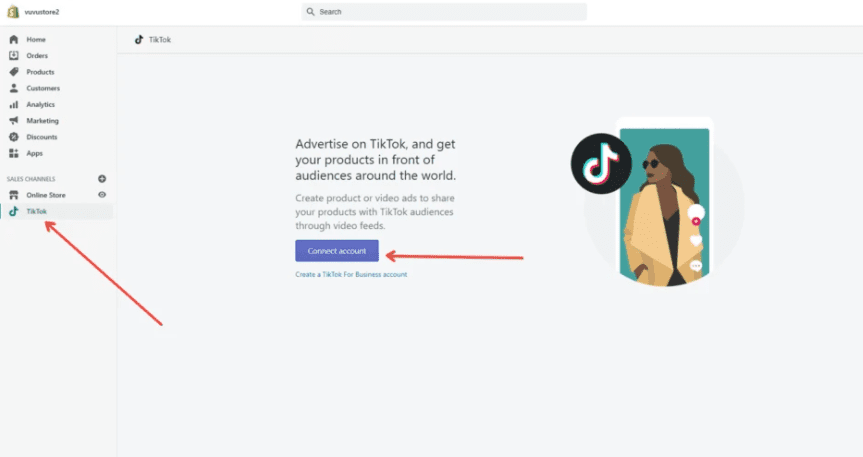Viewport: 863px width, 457px height.
Task: Open the Discounts section
Action: (x=42, y=137)
